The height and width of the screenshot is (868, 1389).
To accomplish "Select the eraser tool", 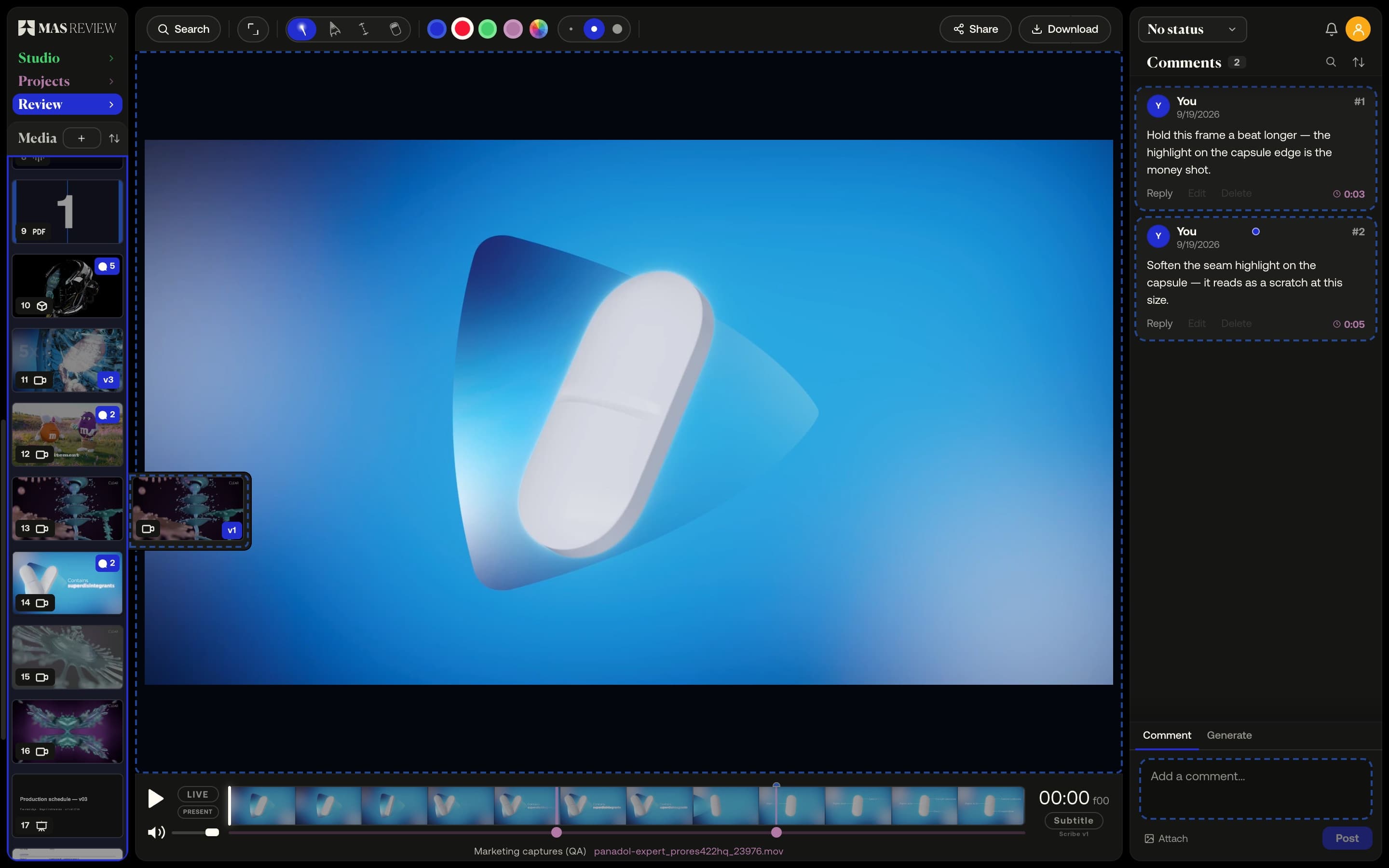I will point(395,29).
